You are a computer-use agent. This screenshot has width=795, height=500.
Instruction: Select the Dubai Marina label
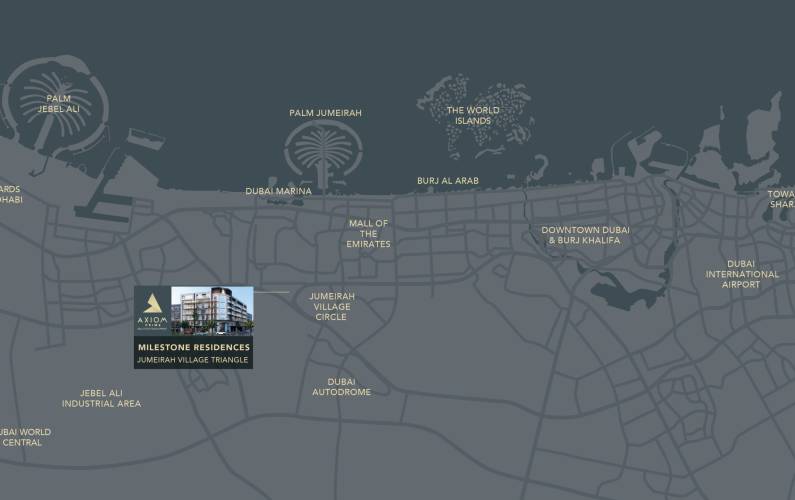click(278, 191)
